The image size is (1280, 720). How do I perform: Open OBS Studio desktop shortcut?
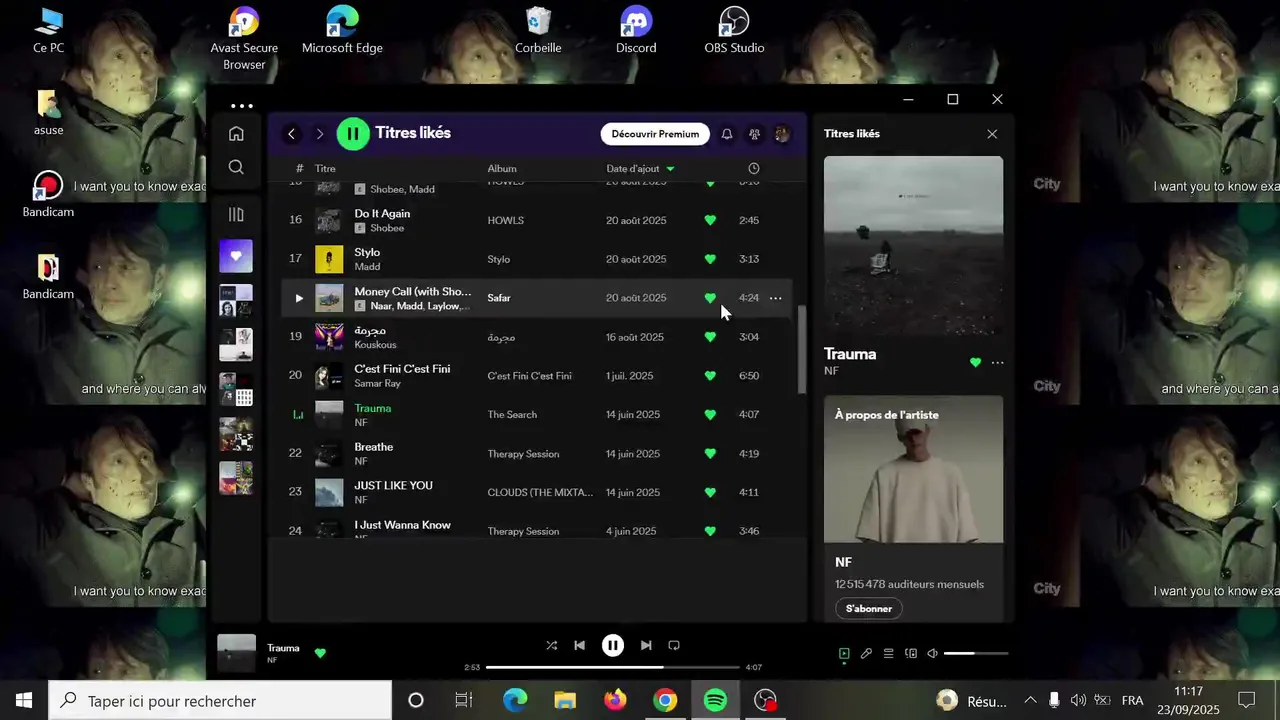pyautogui.click(x=734, y=31)
